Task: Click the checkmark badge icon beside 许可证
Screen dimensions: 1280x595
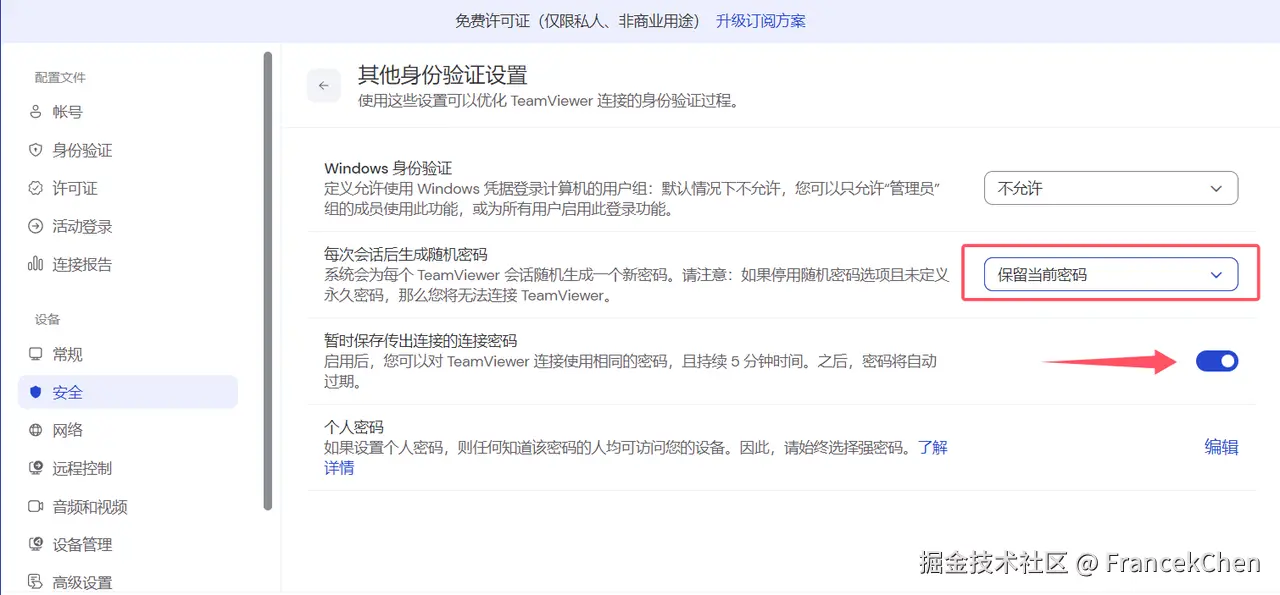Action: click(x=36, y=188)
